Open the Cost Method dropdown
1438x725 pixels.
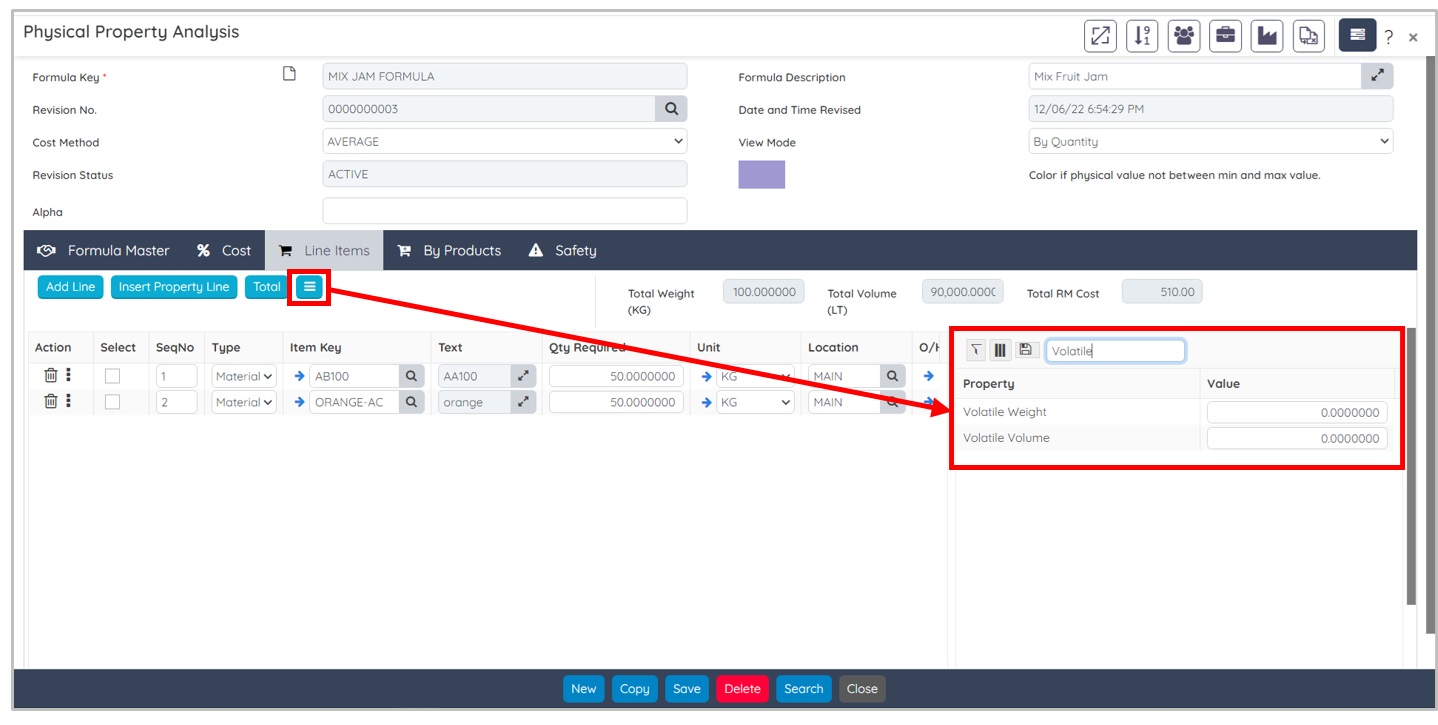click(x=504, y=142)
